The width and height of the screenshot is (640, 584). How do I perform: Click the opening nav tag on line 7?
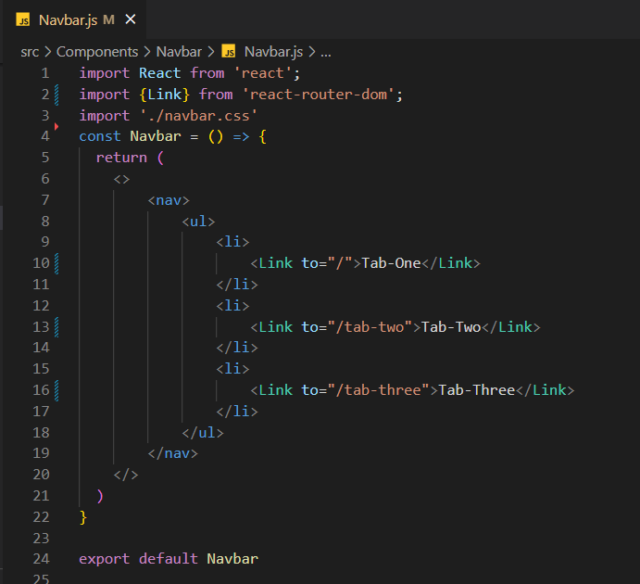coord(168,200)
